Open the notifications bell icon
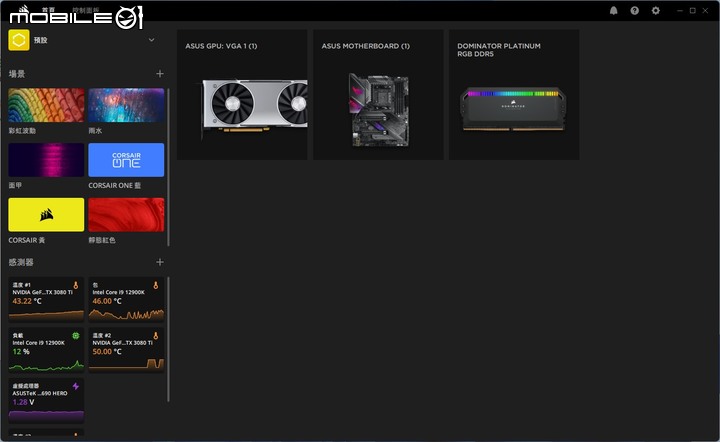This screenshot has width=720, height=442. pos(613,11)
